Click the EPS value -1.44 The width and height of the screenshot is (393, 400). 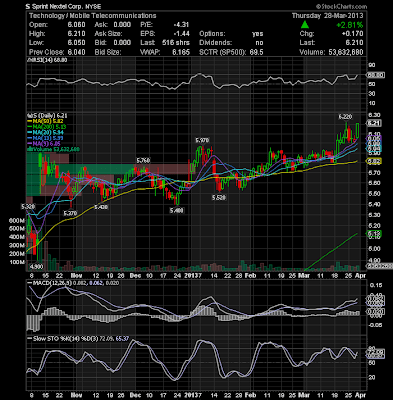[182, 34]
